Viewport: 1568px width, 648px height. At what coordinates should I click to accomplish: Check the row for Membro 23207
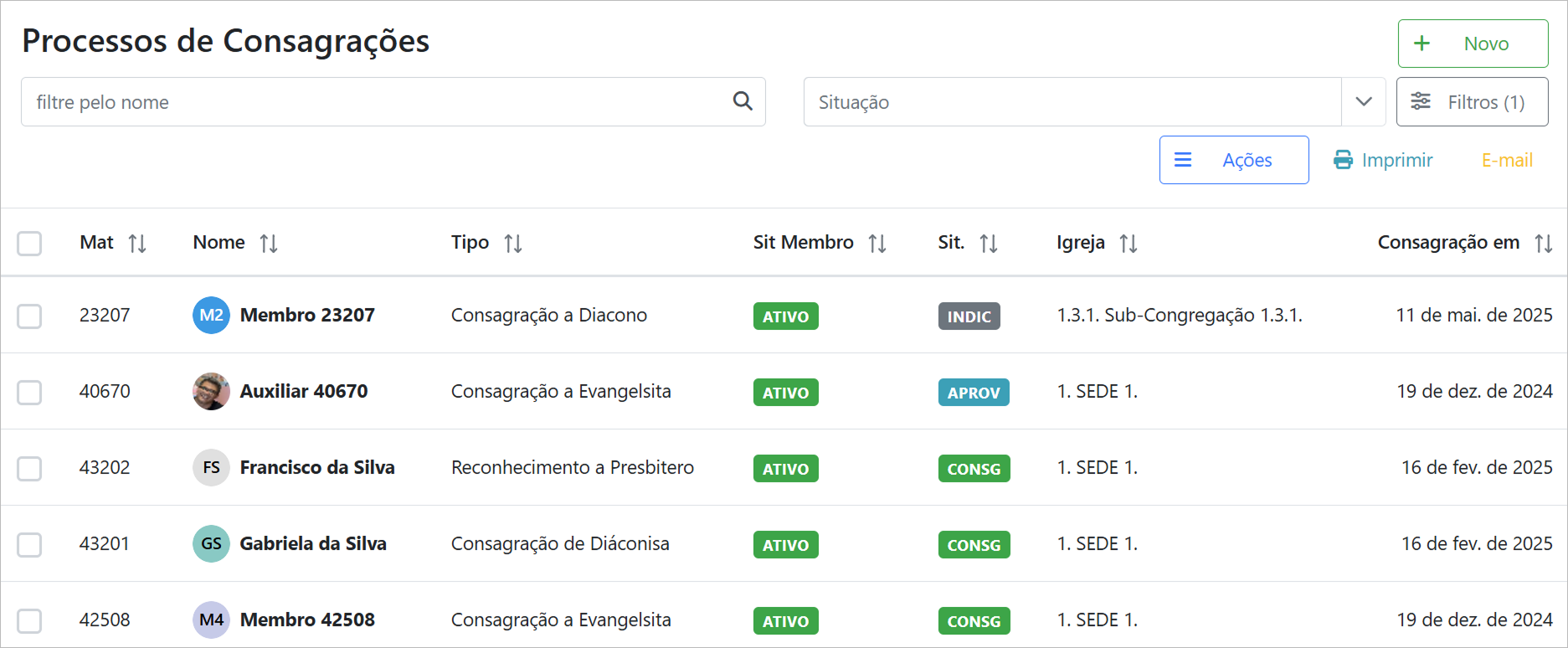[x=29, y=316]
